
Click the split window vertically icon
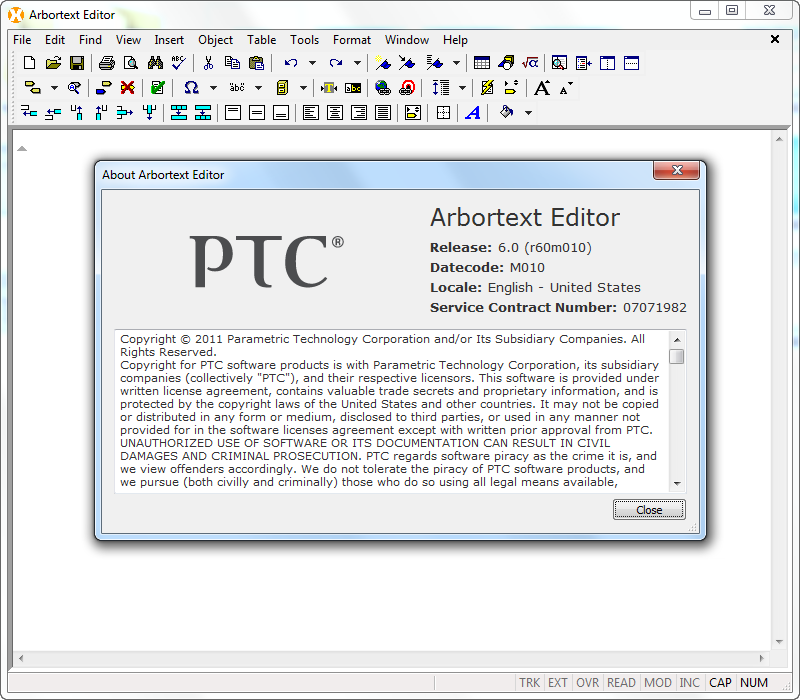click(x=607, y=63)
